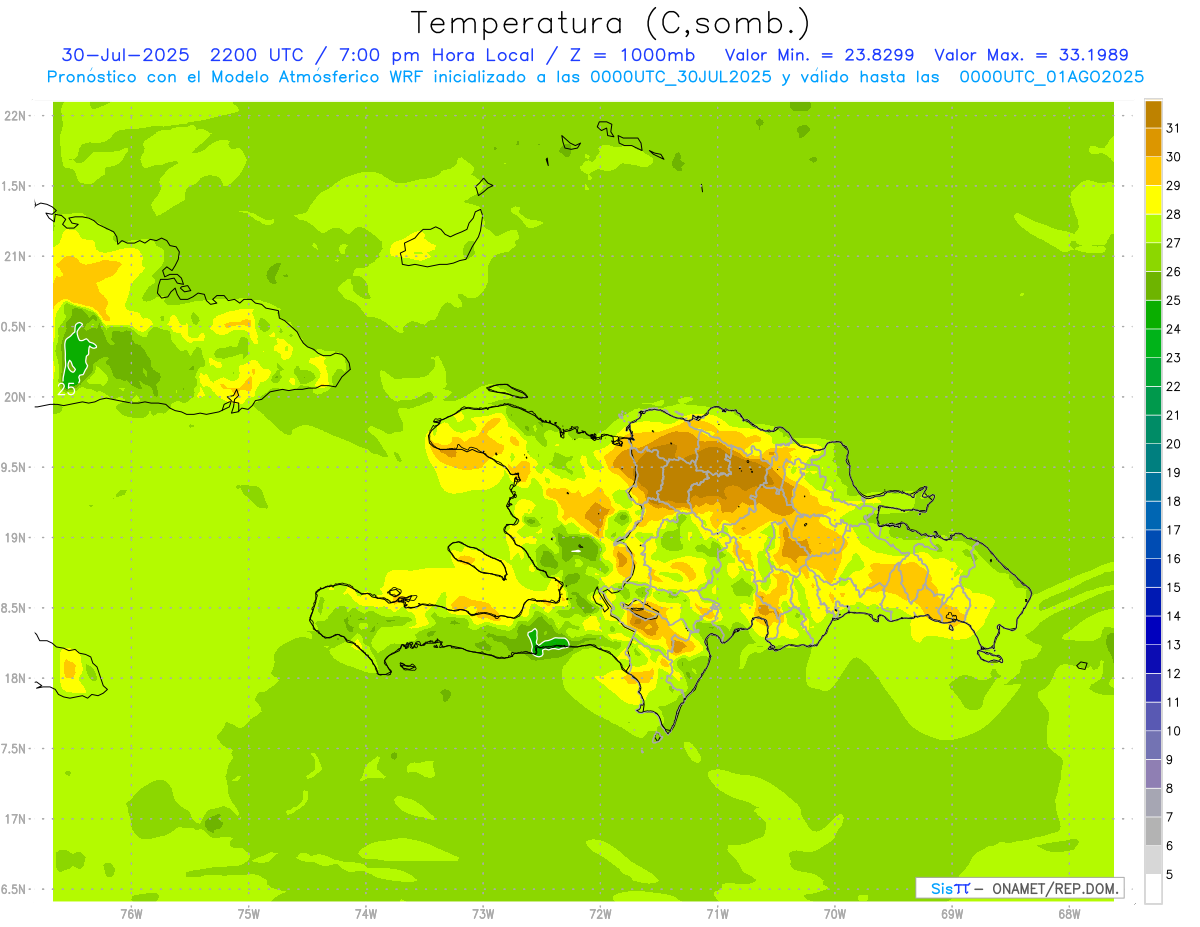Click color scale value 26
This screenshot has height=927, width=1200.
(x=1173, y=271)
